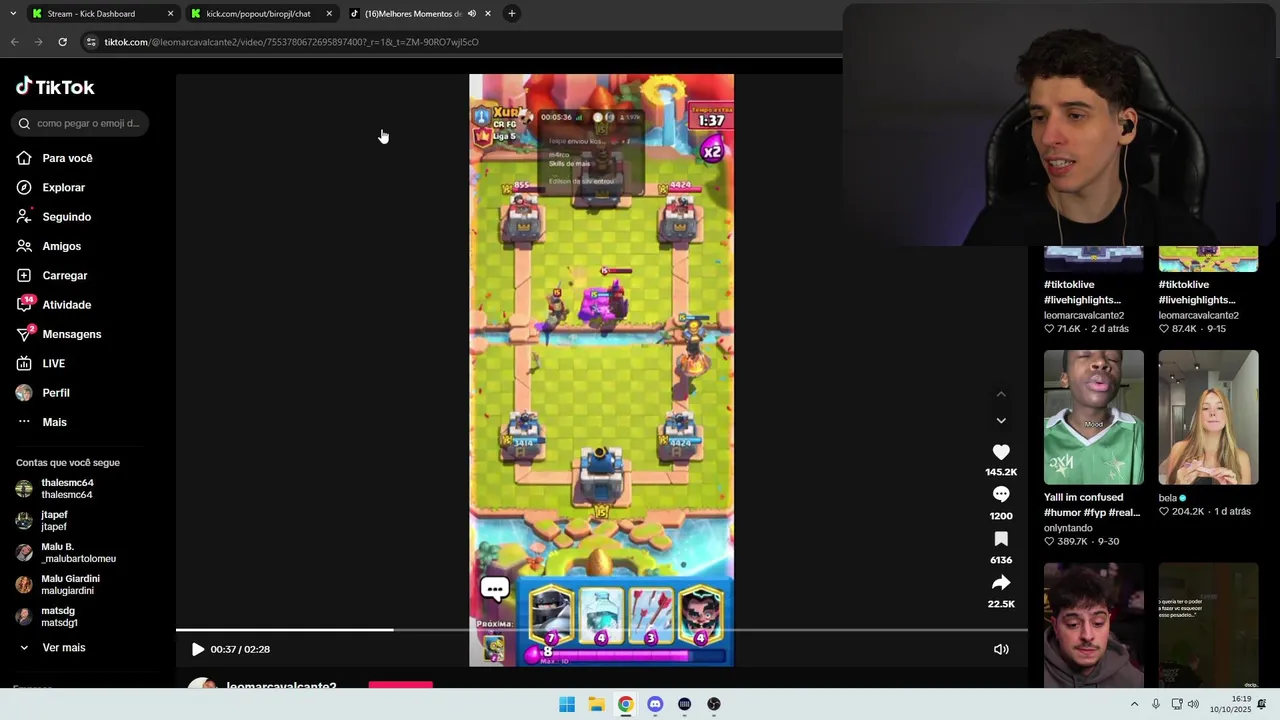Click the tiktok.com address bar
1280x720 pixels.
click(460, 42)
